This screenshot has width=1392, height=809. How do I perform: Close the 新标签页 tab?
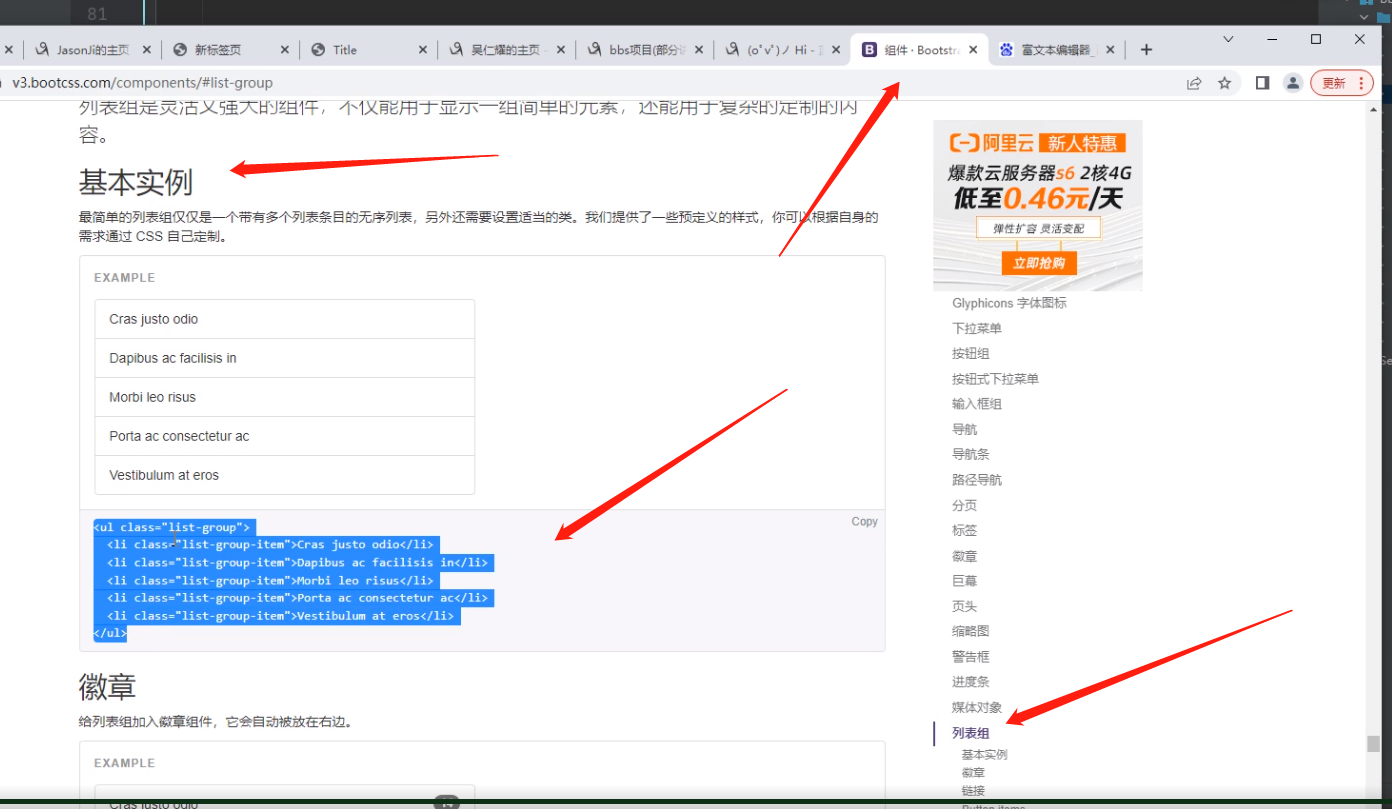coord(285,50)
